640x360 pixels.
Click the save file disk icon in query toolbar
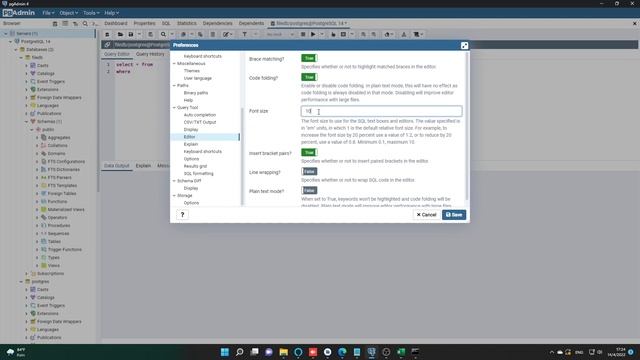[131, 34]
